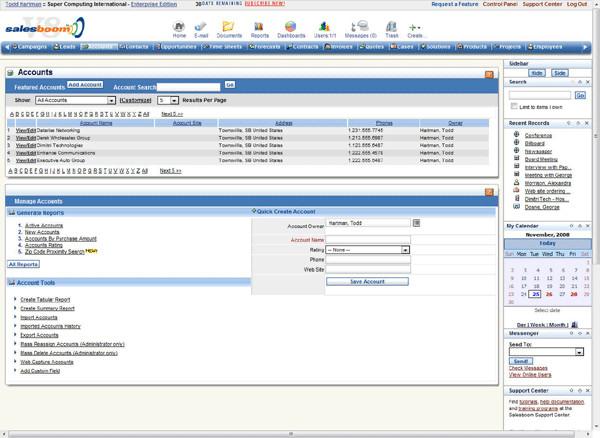Close the Support Center sidebar panel
The height and width of the screenshot is (438, 600).
pyautogui.click(x=588, y=391)
